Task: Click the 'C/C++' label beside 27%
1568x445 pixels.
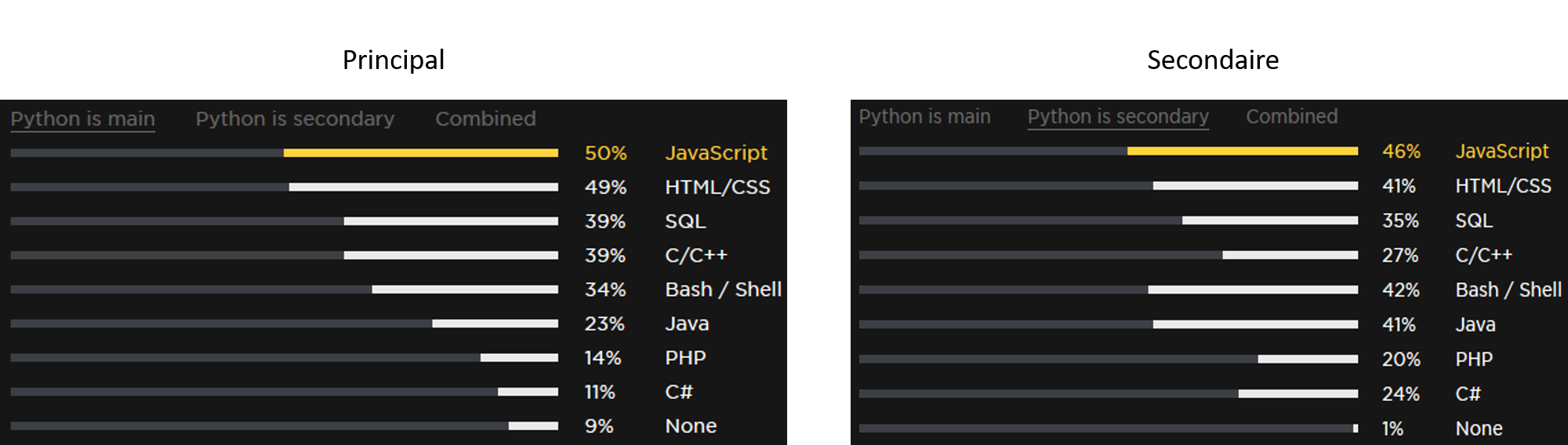Action: 1483,255
